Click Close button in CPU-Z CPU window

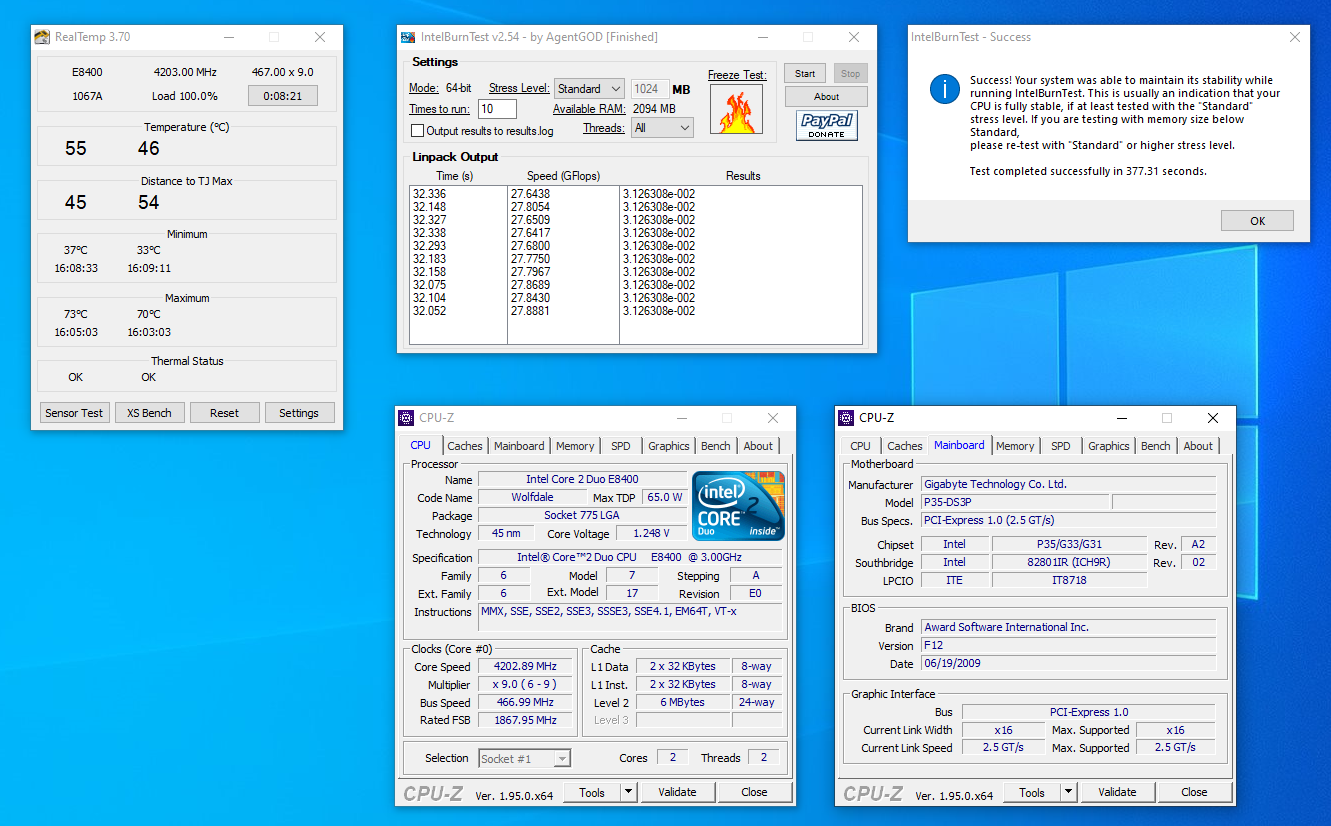(754, 792)
